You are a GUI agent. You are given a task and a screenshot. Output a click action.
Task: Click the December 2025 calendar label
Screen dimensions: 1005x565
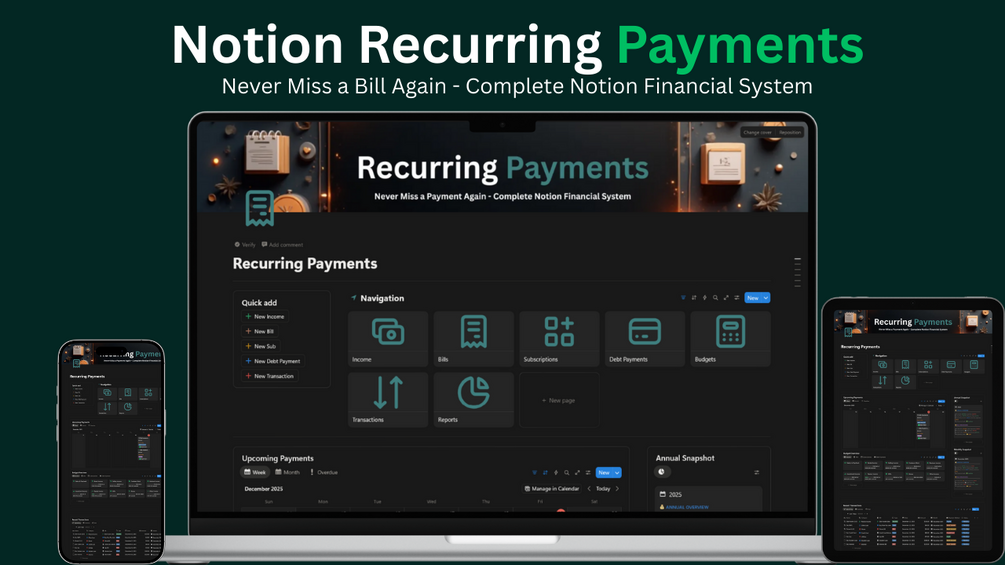pos(263,489)
